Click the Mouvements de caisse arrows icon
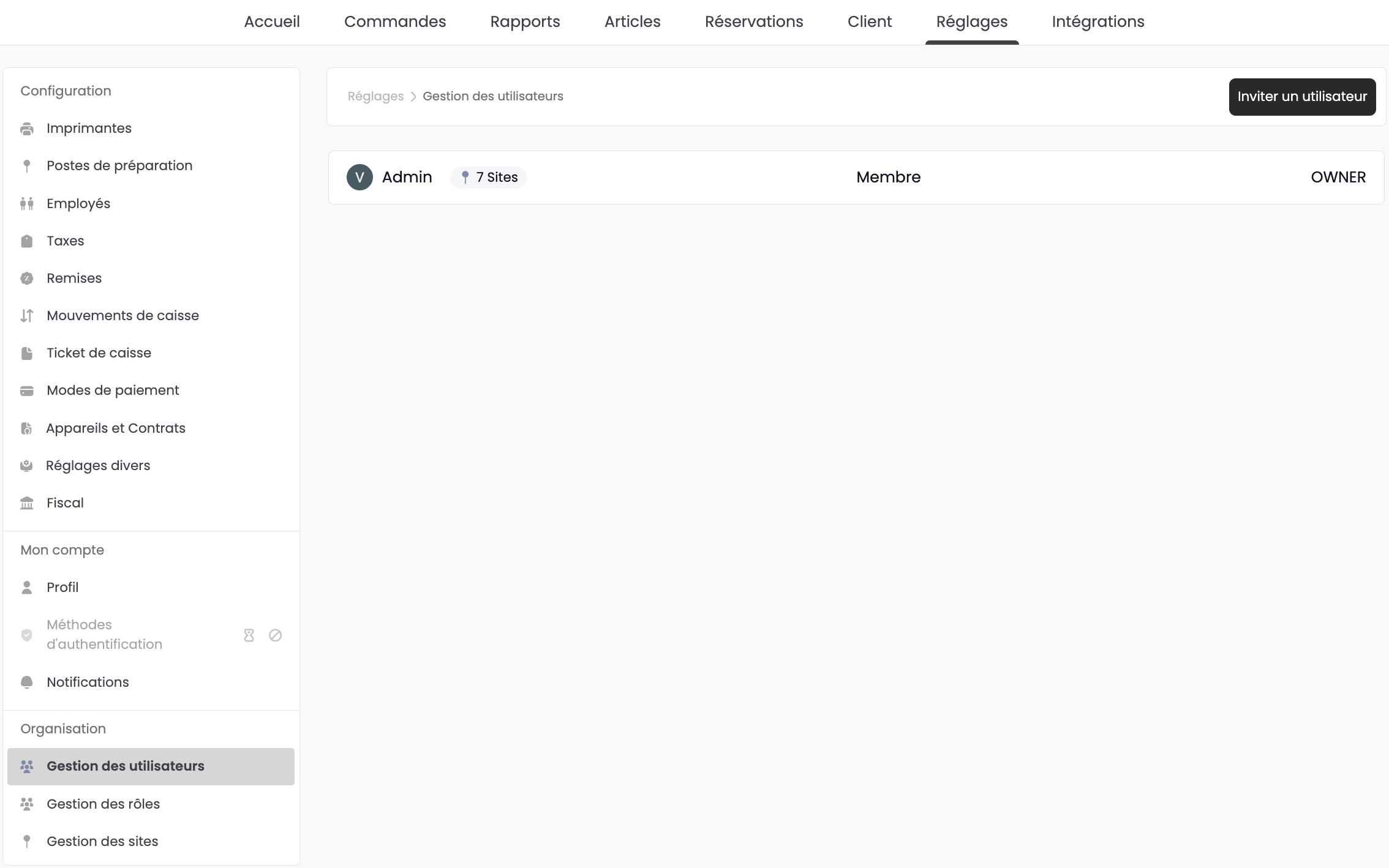Image resolution: width=1389 pixels, height=868 pixels. click(27, 316)
